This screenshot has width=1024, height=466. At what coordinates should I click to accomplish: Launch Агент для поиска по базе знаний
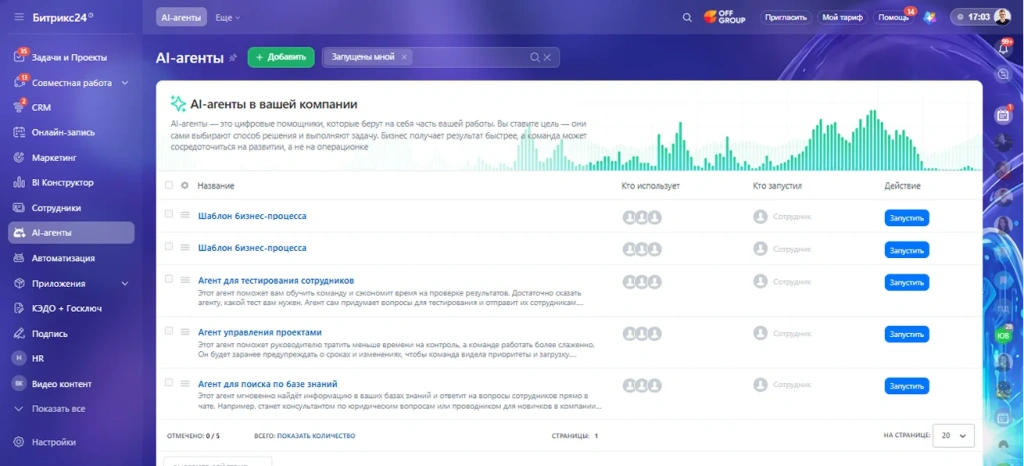906,386
